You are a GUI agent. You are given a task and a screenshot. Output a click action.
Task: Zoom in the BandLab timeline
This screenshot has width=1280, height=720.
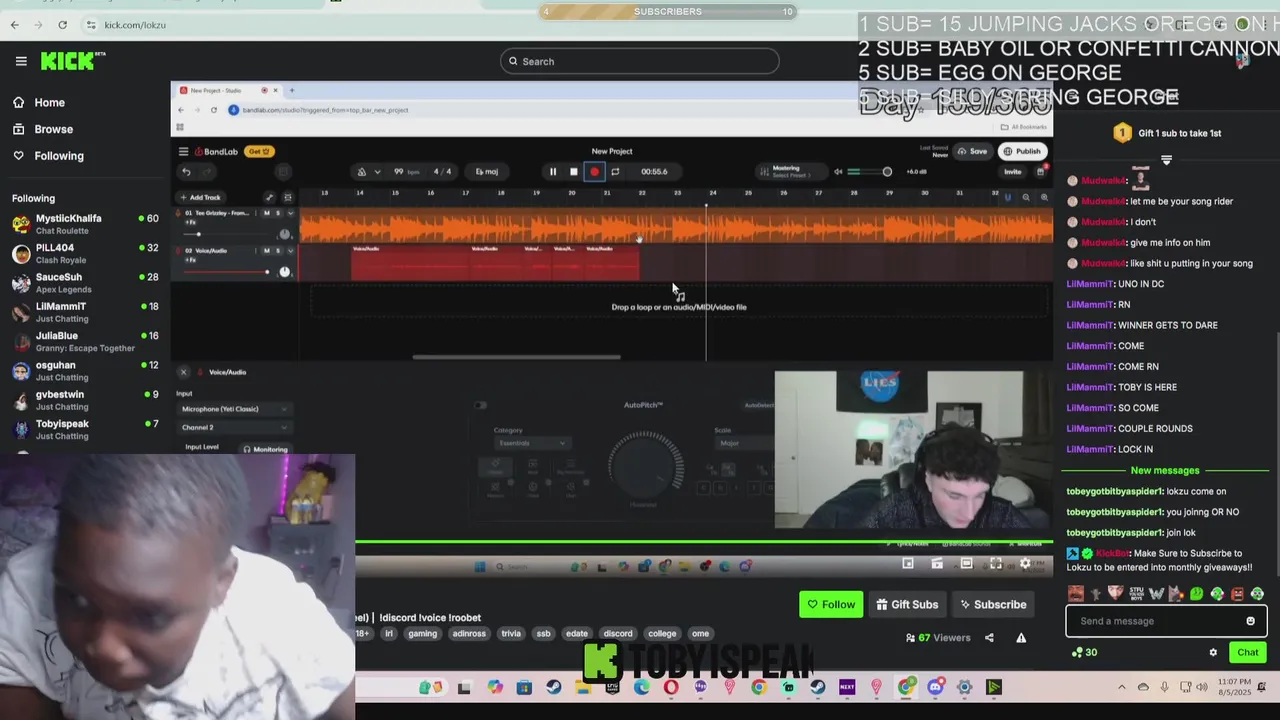1044,197
